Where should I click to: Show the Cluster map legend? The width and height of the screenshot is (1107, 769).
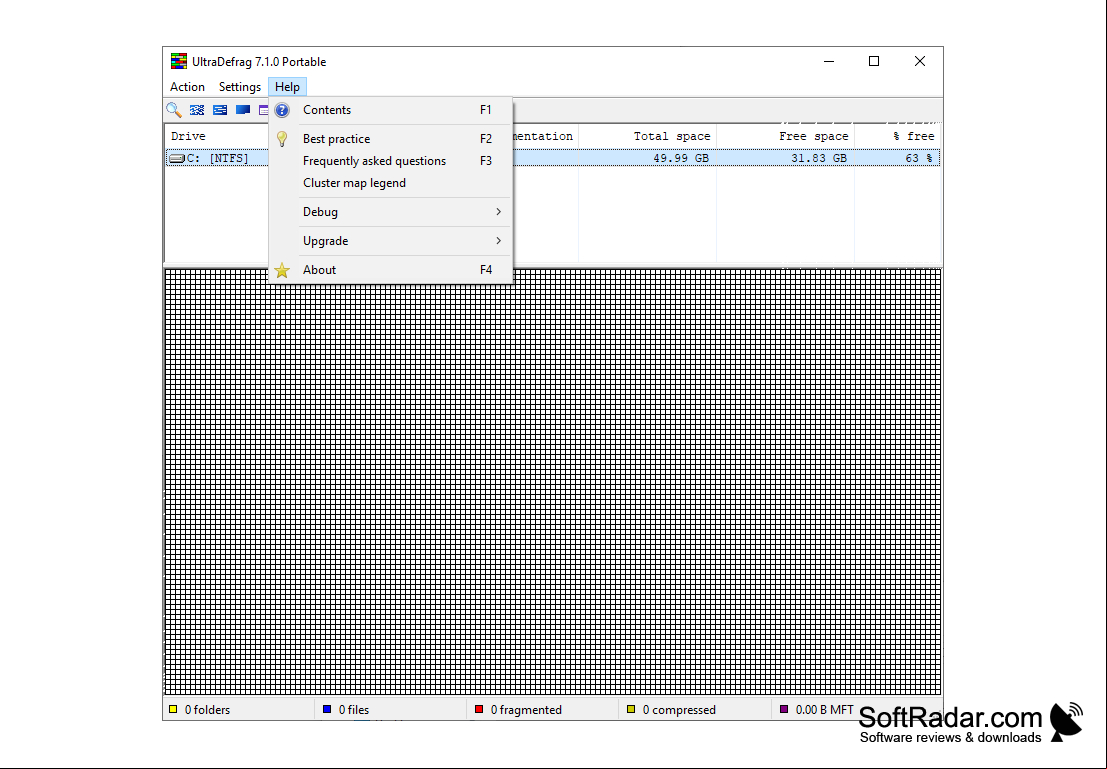(x=390, y=183)
